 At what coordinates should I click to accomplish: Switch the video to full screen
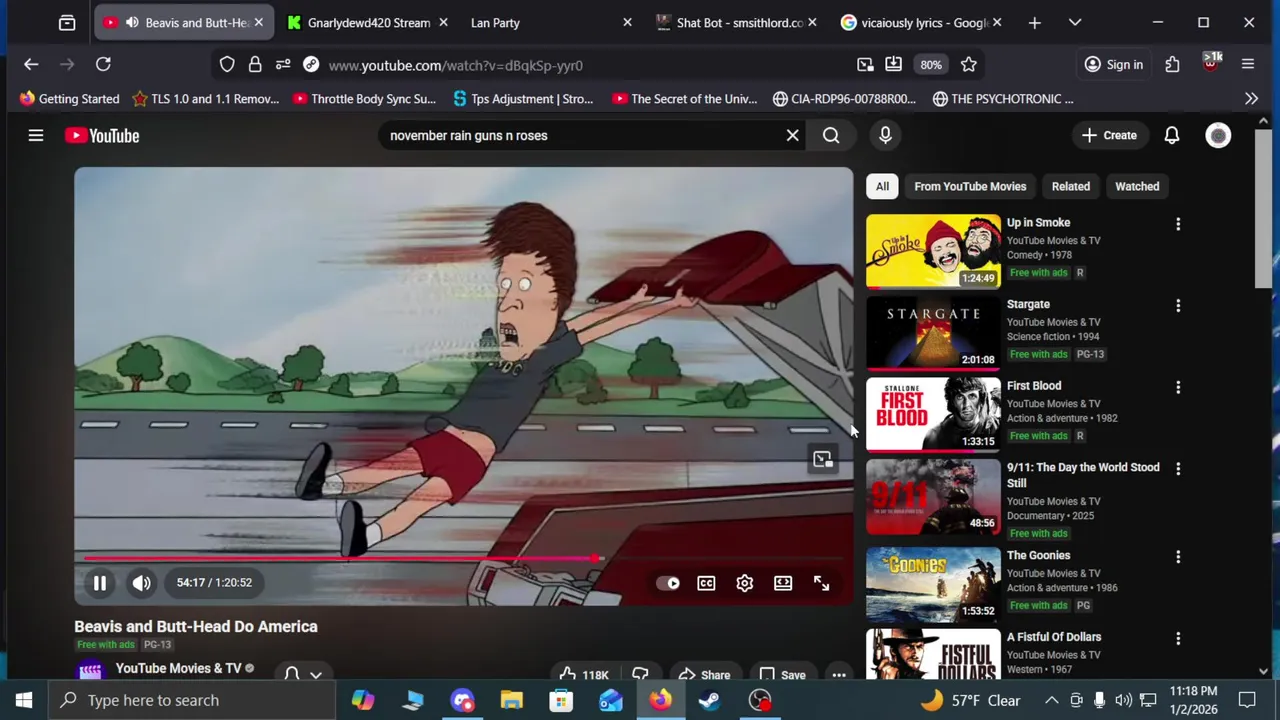821,583
